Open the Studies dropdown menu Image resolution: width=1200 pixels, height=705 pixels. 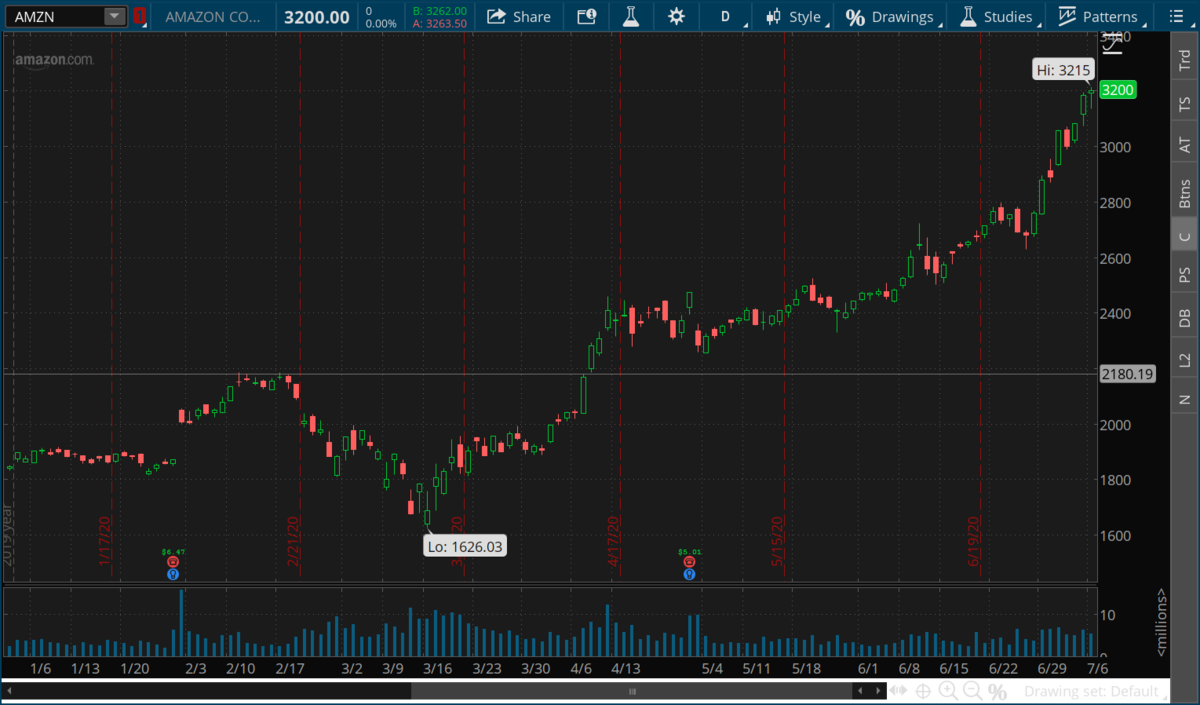pyautogui.click(x=1000, y=16)
